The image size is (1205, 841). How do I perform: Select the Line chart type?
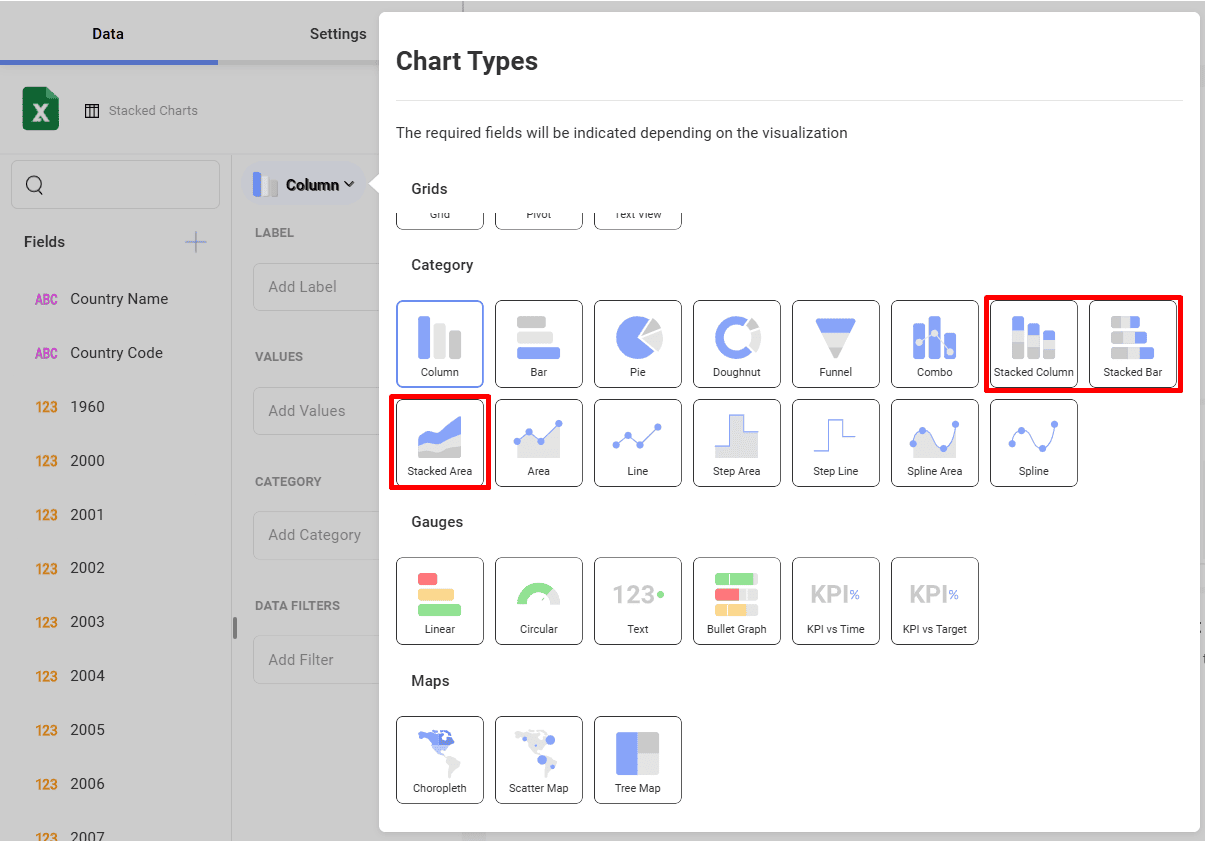(x=638, y=443)
